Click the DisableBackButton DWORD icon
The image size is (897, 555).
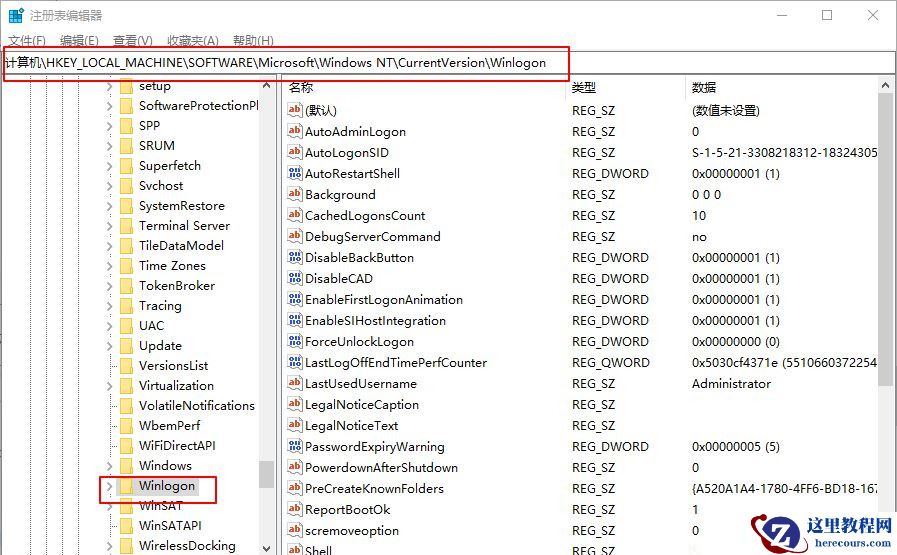(295, 257)
